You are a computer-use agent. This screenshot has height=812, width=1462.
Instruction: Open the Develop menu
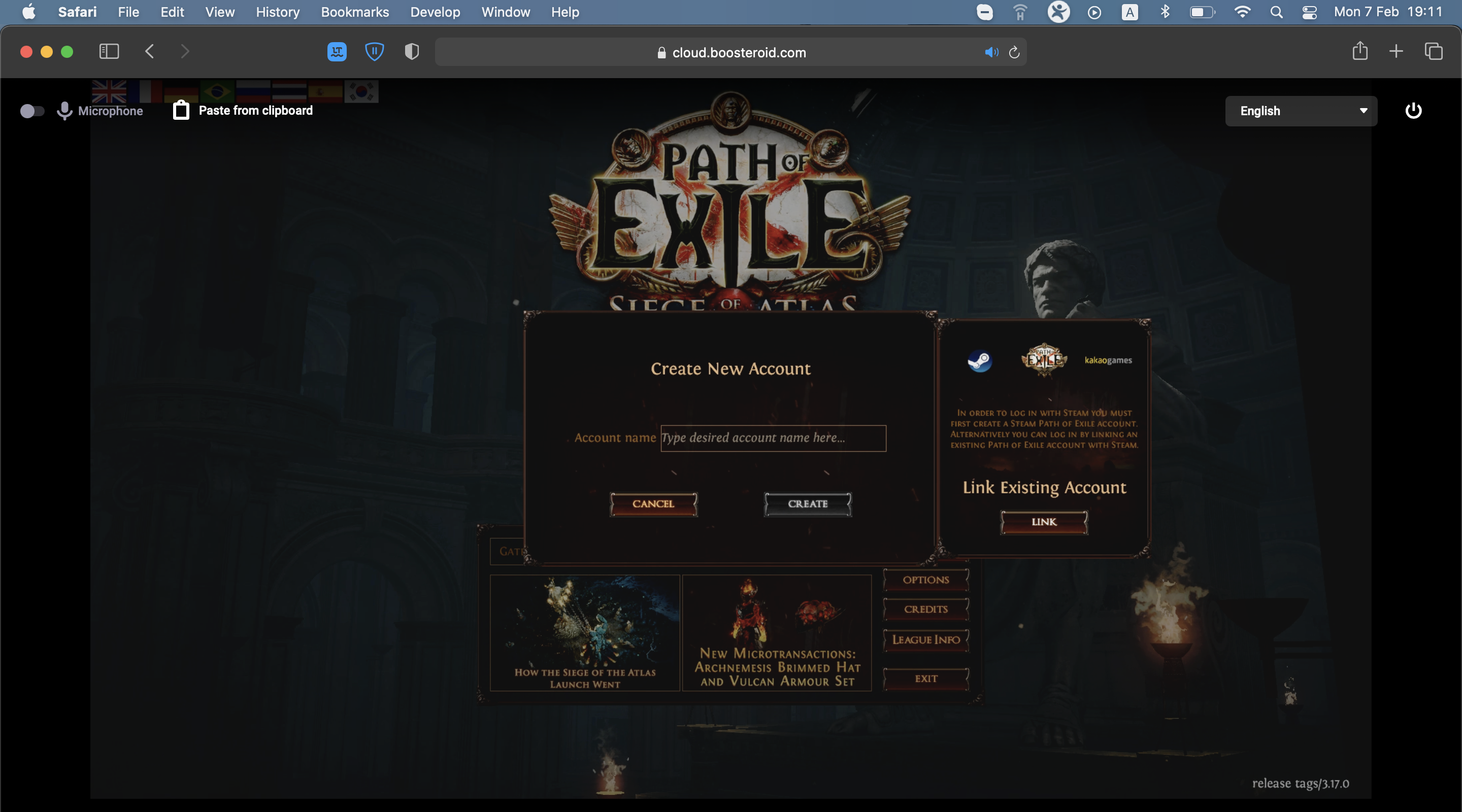[x=436, y=12]
